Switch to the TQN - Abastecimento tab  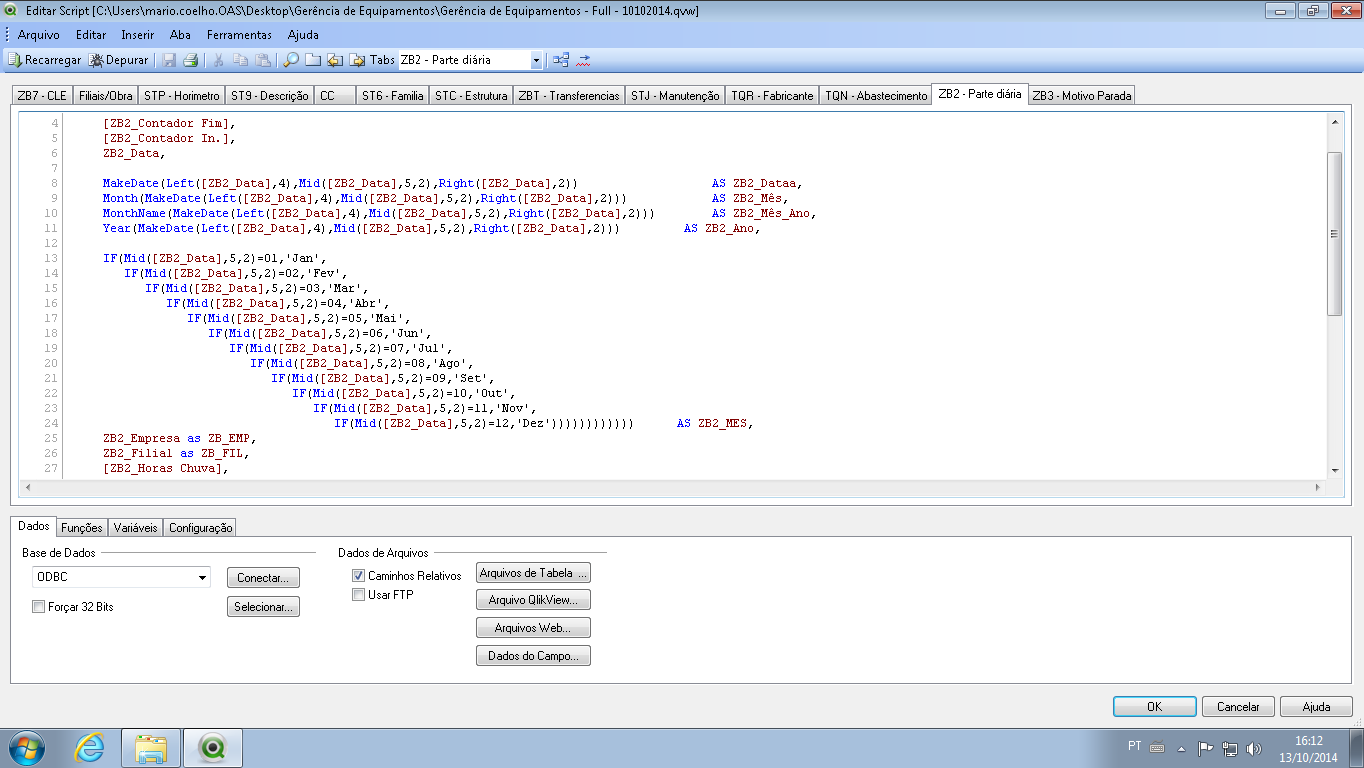pos(876,96)
